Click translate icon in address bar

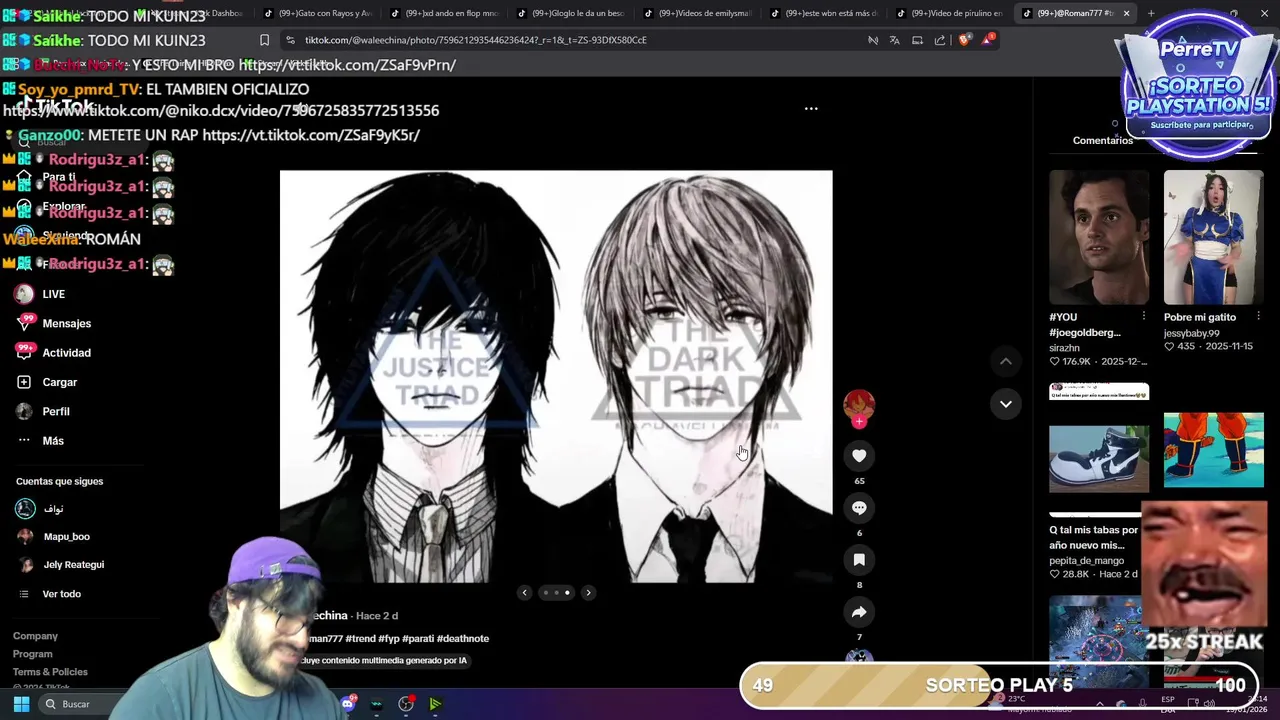[894, 40]
